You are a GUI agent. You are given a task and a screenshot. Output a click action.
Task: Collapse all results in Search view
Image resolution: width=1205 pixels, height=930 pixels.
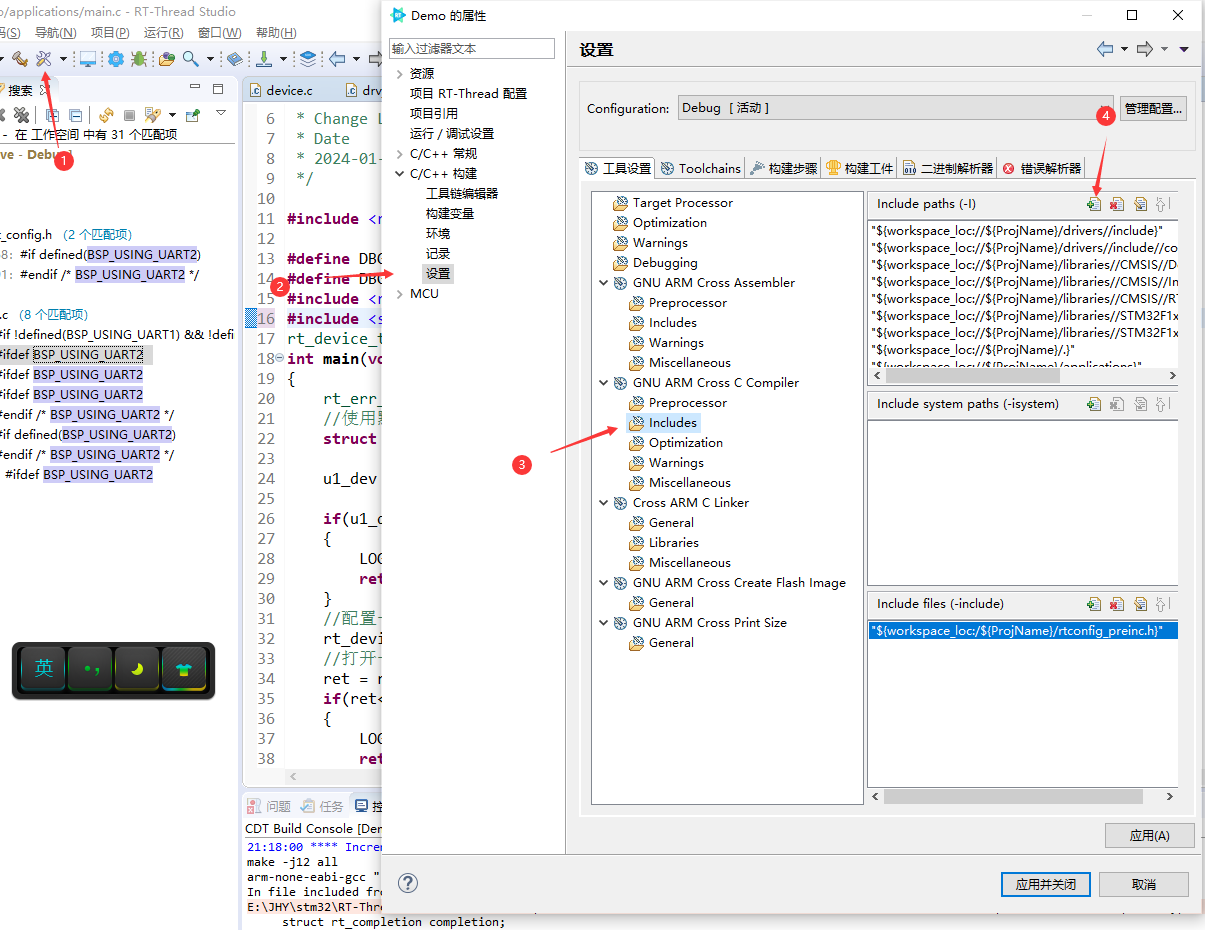pos(75,115)
